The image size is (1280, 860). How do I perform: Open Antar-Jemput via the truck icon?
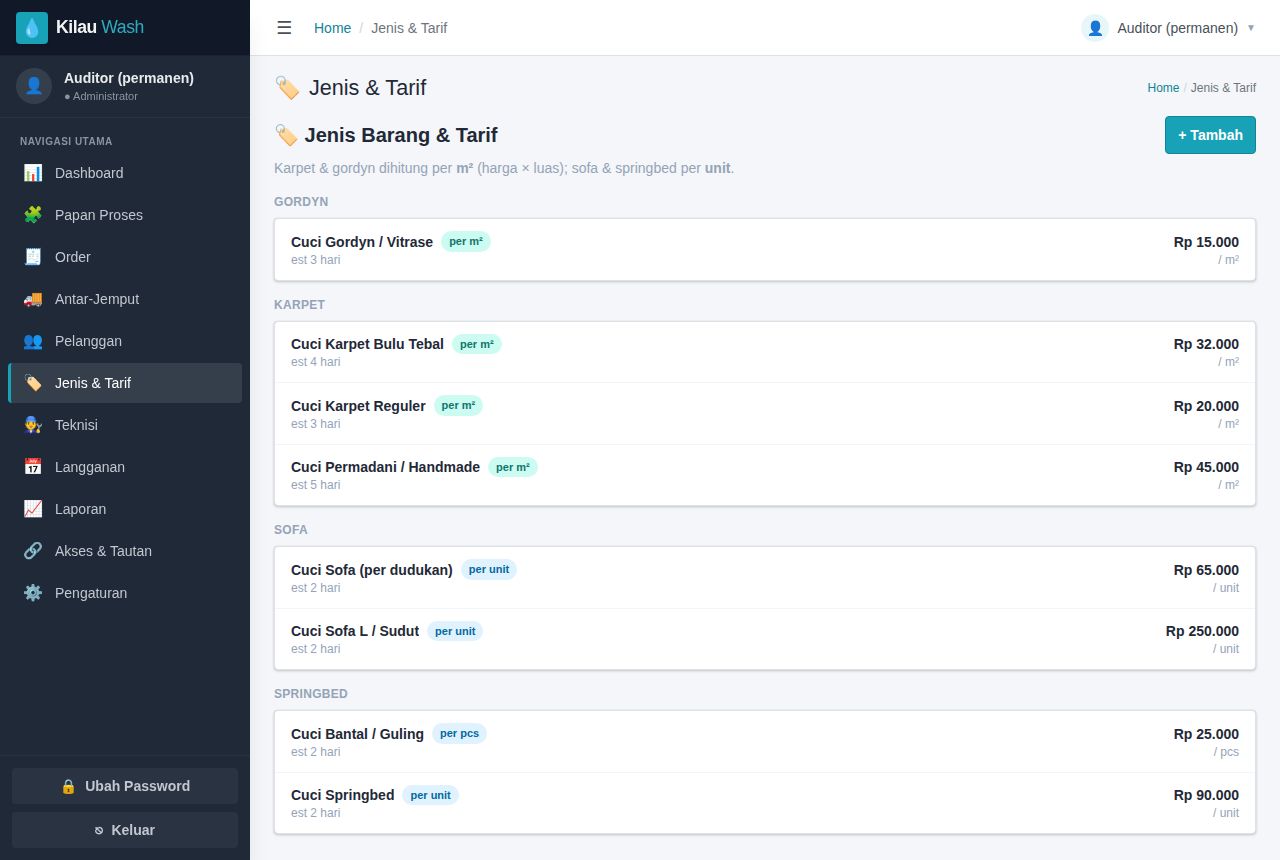[33, 299]
